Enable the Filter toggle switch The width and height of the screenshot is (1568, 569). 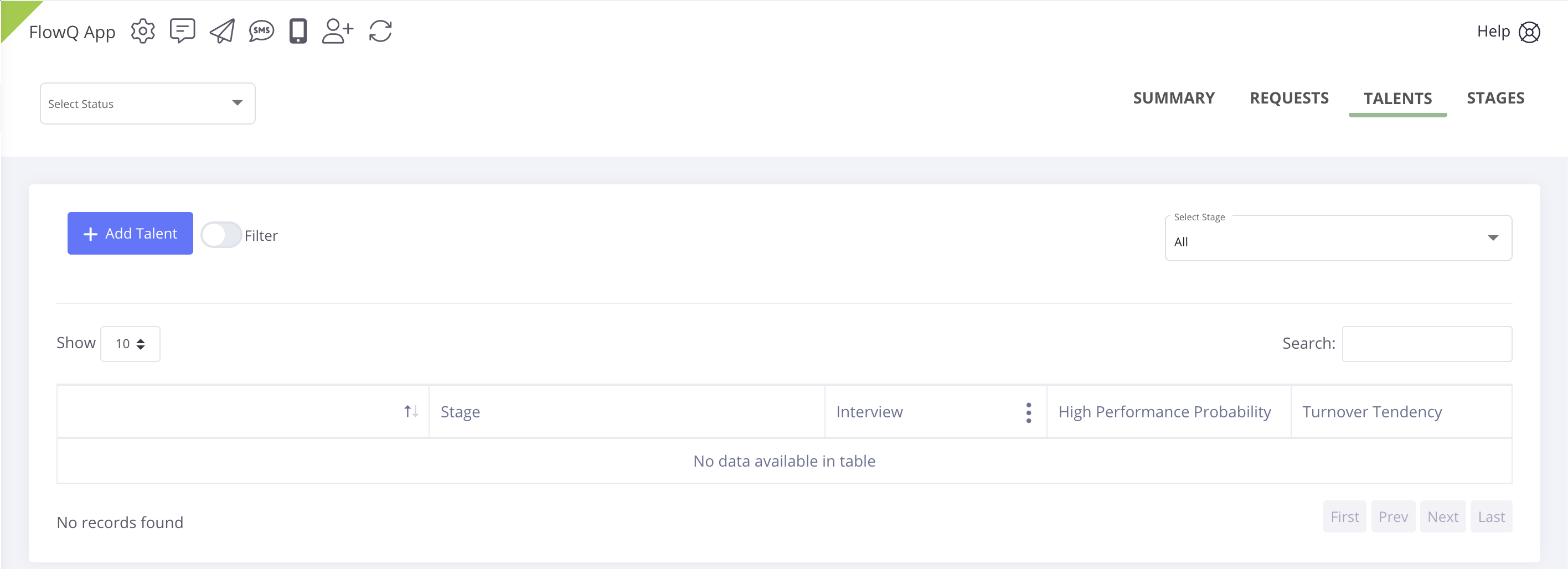click(x=221, y=235)
